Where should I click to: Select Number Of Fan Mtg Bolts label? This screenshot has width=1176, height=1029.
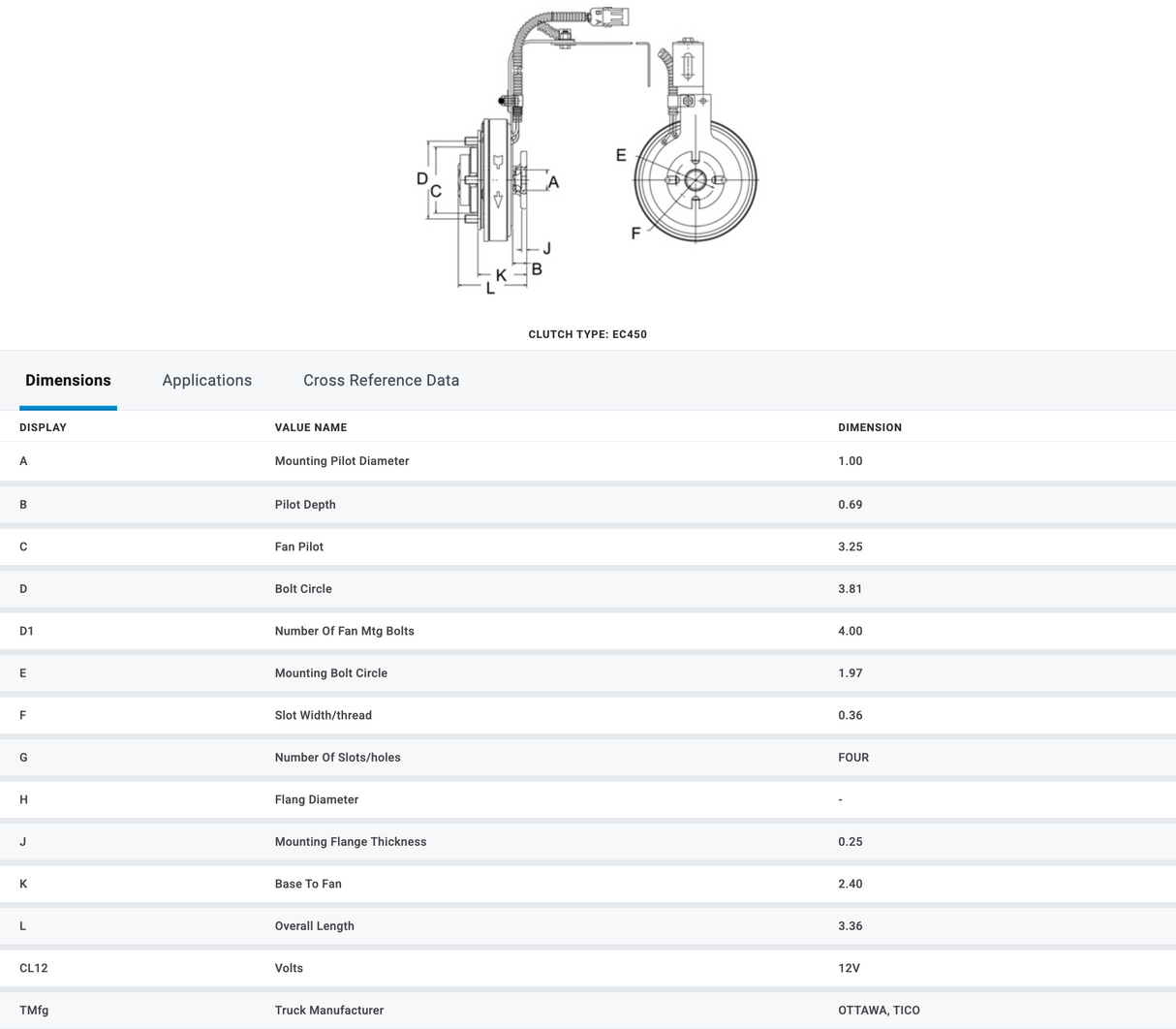pos(345,631)
